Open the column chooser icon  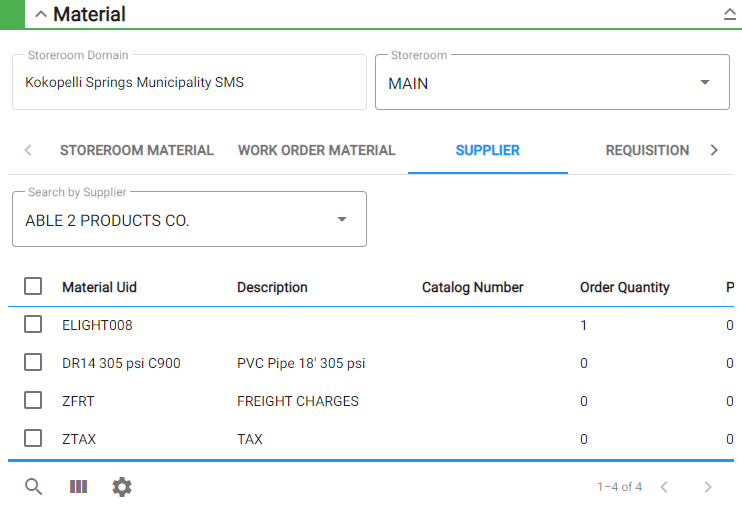point(78,487)
